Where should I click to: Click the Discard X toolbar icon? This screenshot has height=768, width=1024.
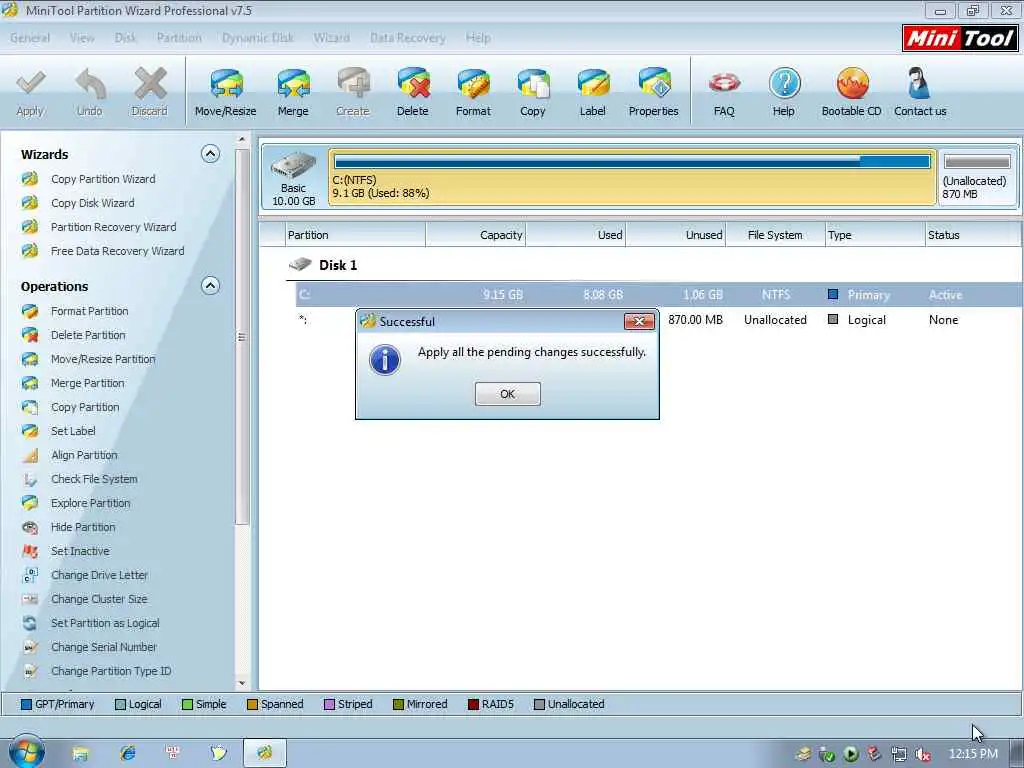point(150,93)
